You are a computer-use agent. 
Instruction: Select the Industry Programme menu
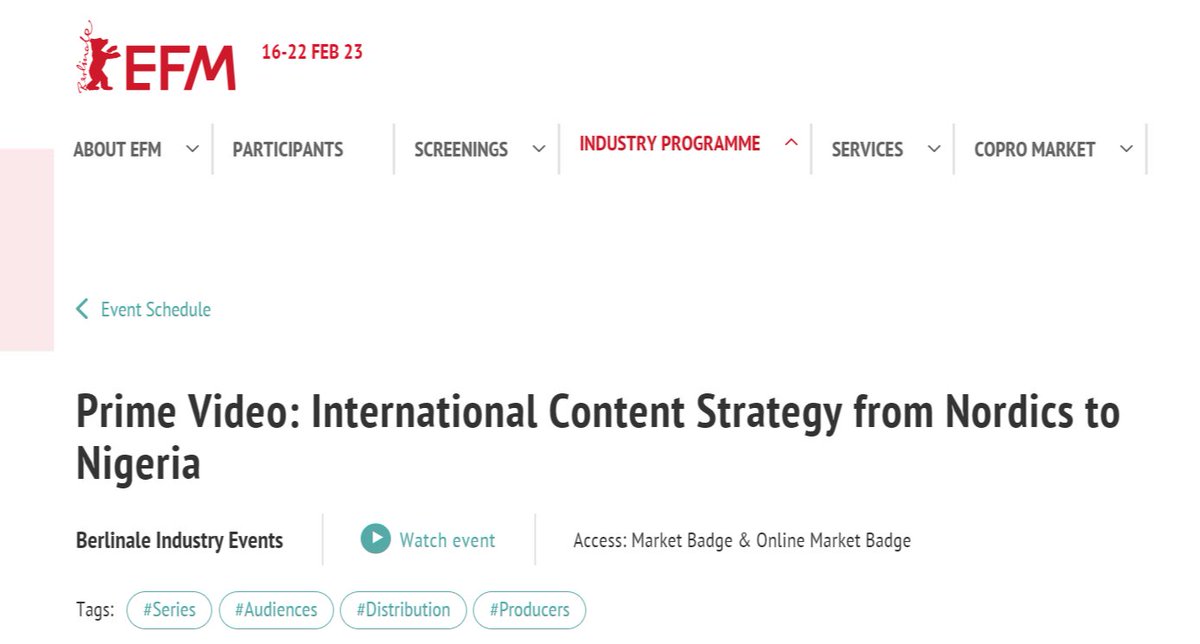click(670, 143)
